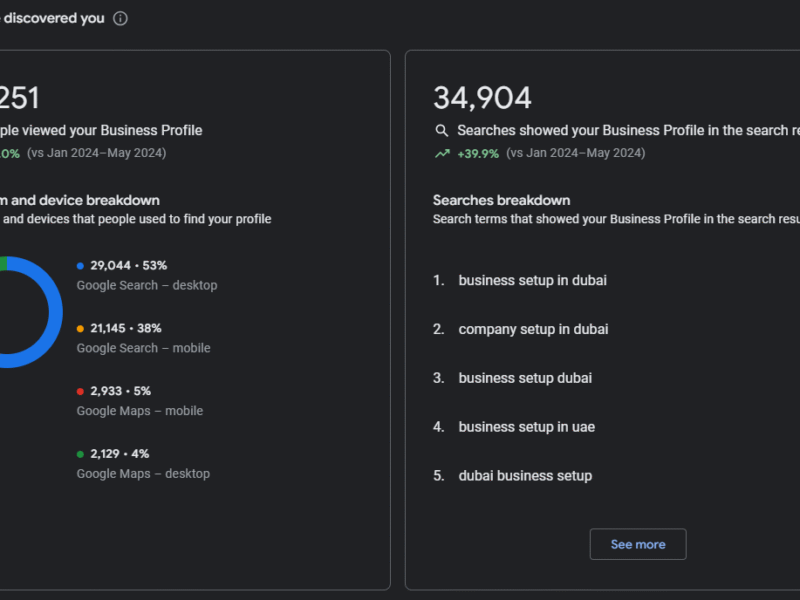Click the +39.9% change percentage

pyautogui.click(x=478, y=153)
